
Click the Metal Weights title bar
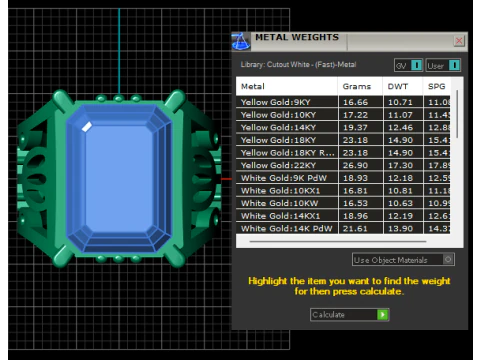pyautogui.click(x=350, y=41)
